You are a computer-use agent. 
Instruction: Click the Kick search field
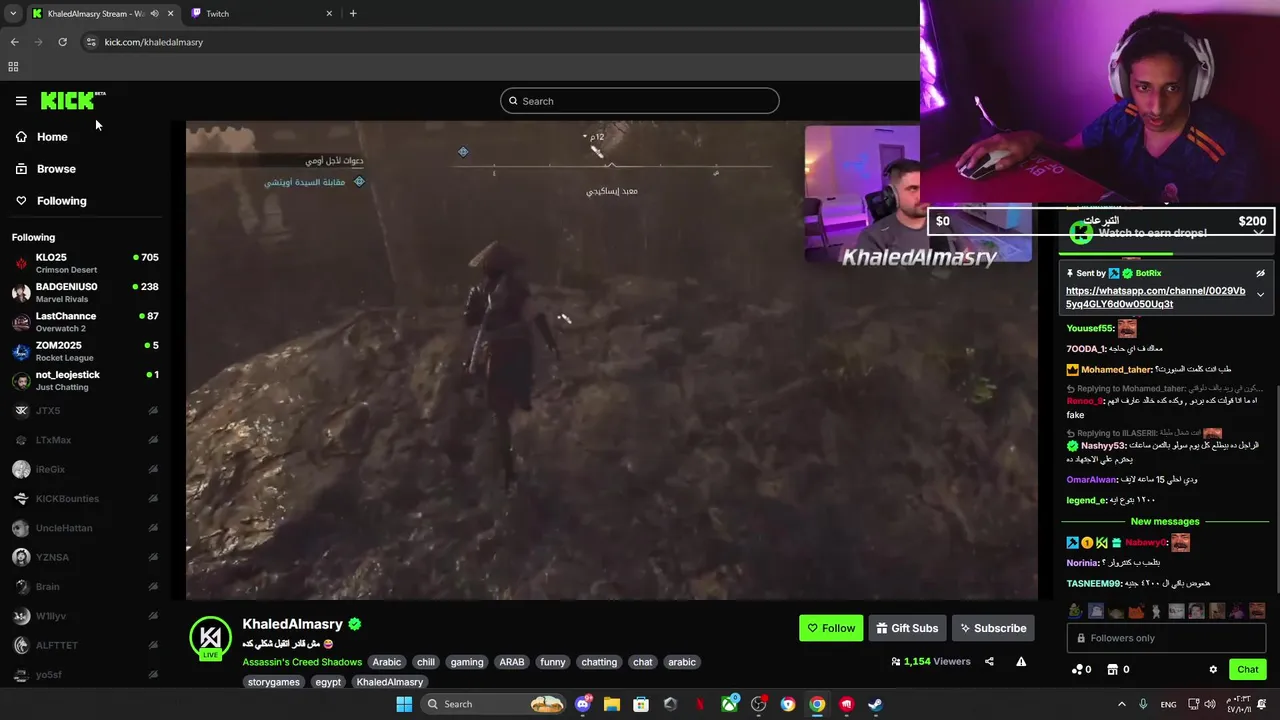640,101
